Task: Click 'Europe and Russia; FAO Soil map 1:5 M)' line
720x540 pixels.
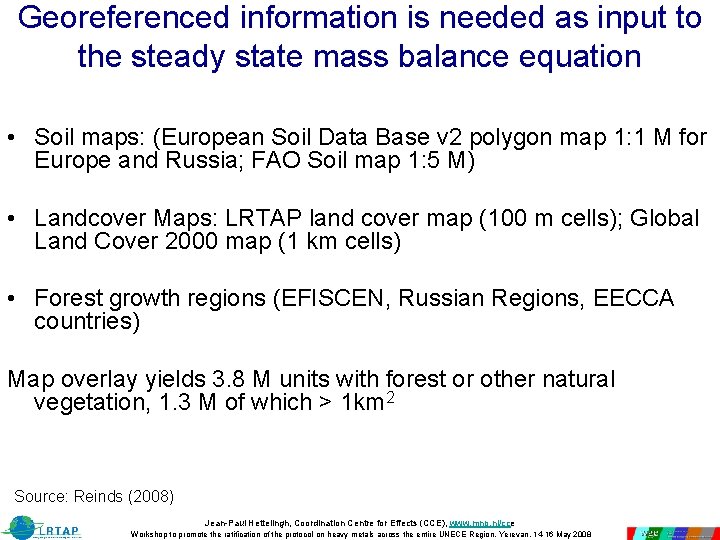Action: [x=254, y=160]
